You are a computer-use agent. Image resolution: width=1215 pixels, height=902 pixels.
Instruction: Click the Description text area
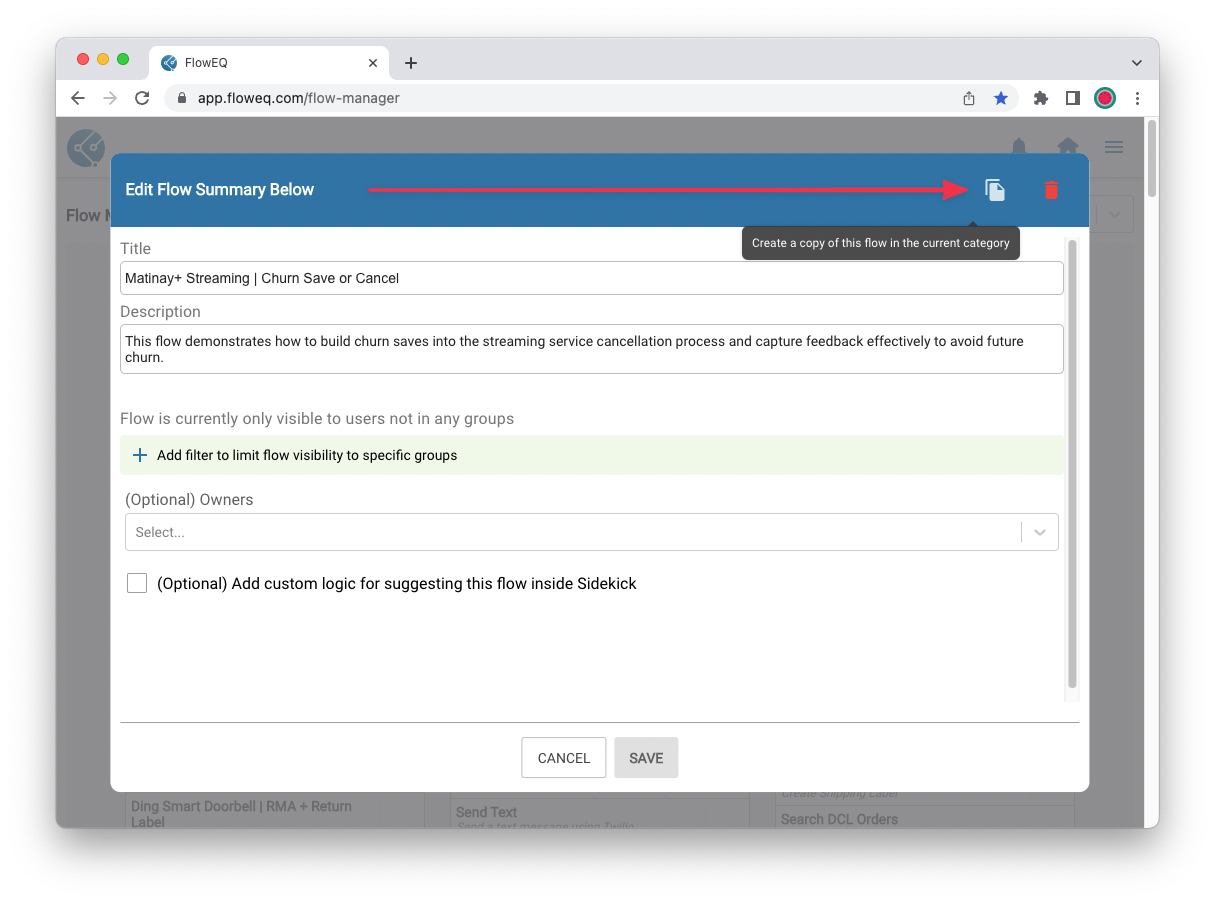[x=591, y=349]
